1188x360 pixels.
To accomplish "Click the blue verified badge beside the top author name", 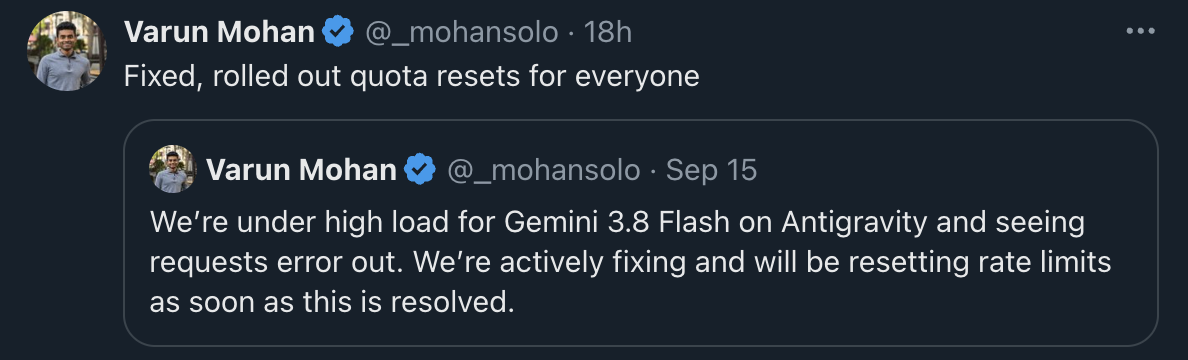I will (x=338, y=32).
